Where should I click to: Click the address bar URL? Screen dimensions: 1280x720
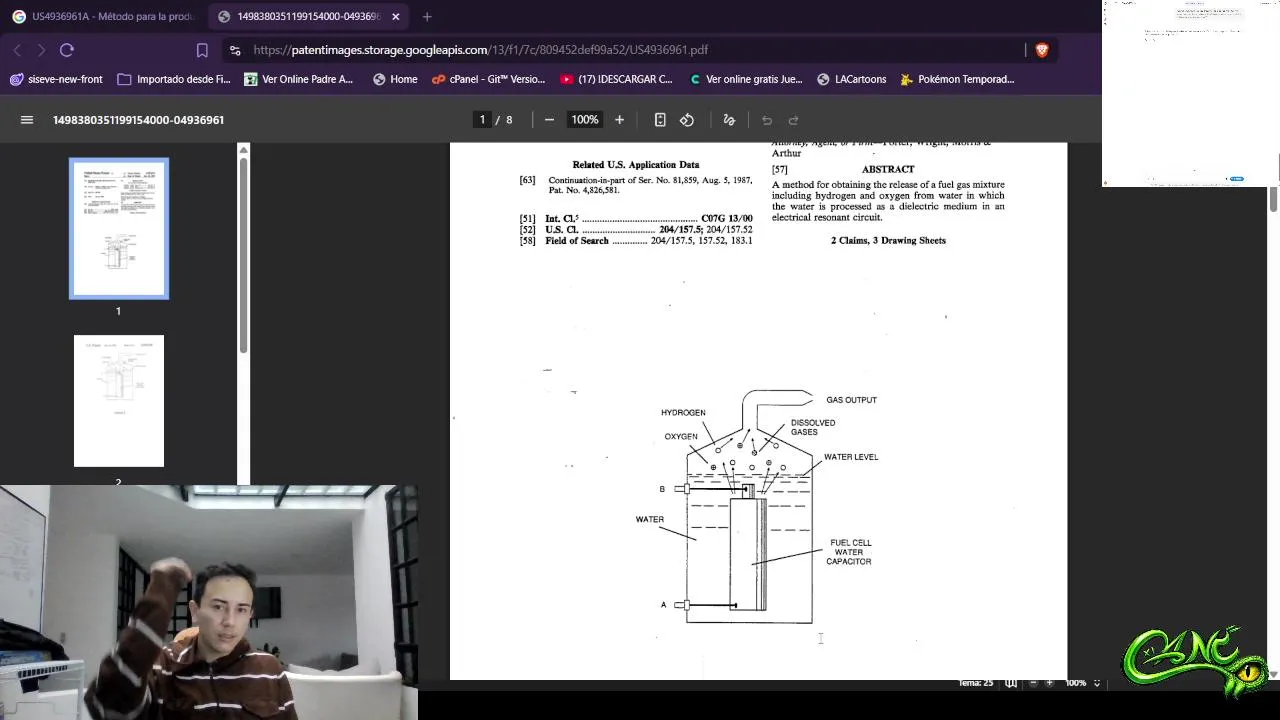pyautogui.click(x=480, y=50)
